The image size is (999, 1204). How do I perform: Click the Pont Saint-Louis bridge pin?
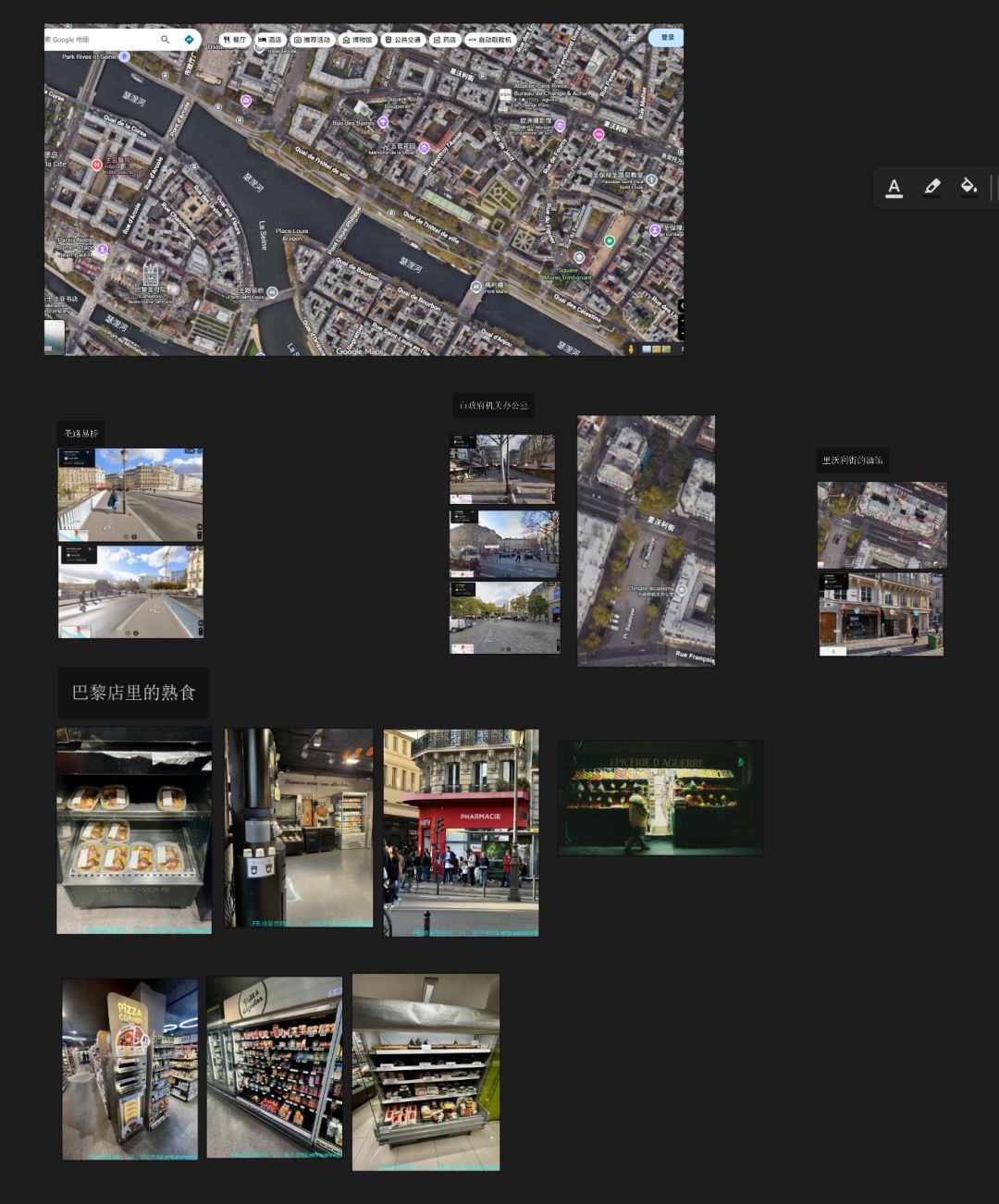[x=271, y=292]
